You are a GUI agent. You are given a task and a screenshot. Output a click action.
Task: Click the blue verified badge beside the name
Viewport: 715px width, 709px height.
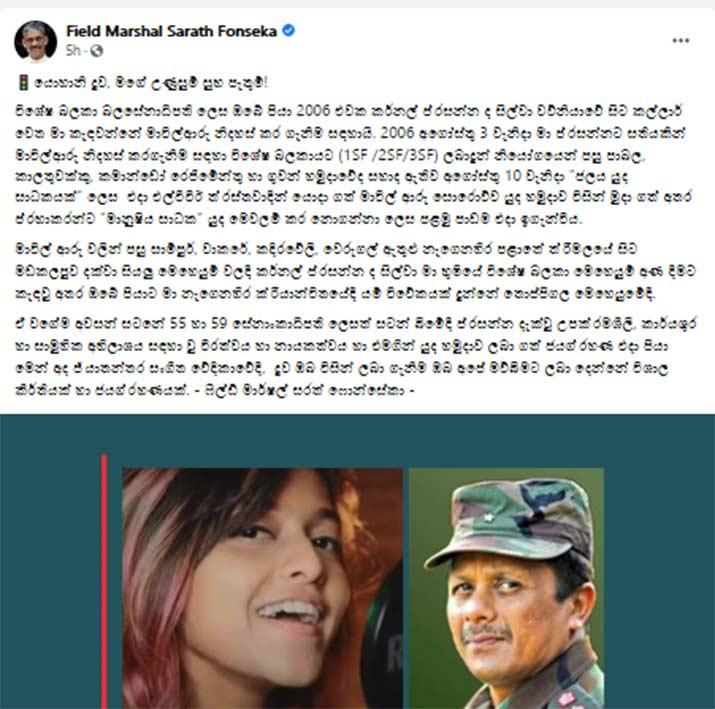[289, 31]
